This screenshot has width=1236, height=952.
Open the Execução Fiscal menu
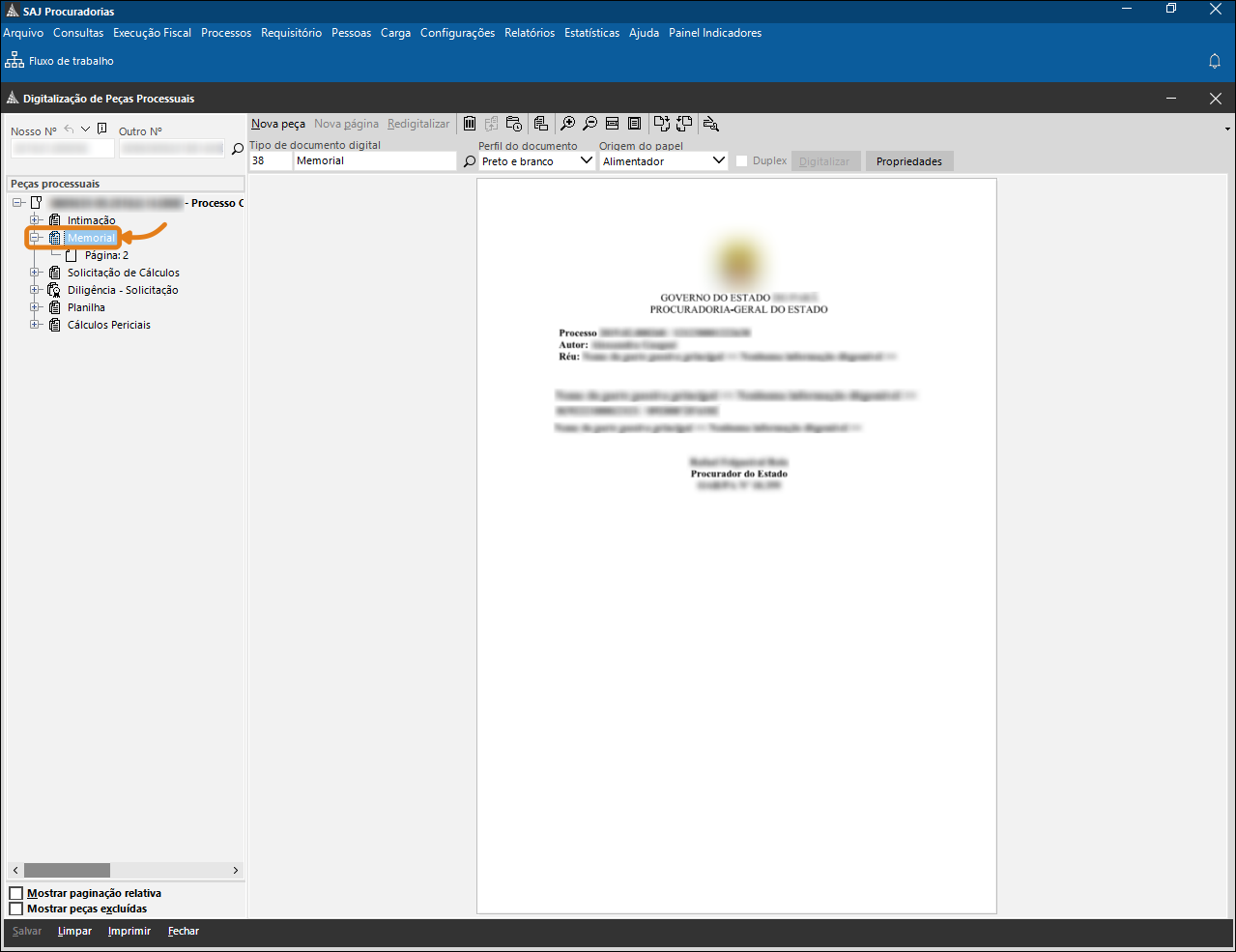pos(152,33)
